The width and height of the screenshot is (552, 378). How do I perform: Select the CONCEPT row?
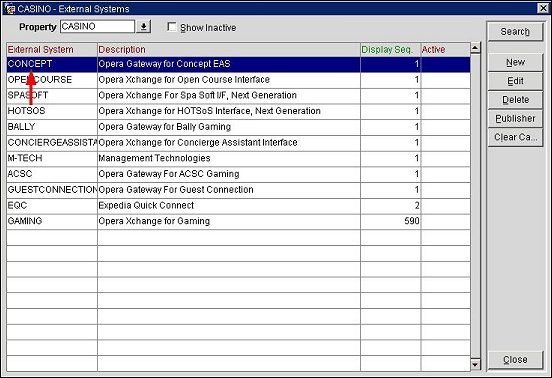click(238, 64)
